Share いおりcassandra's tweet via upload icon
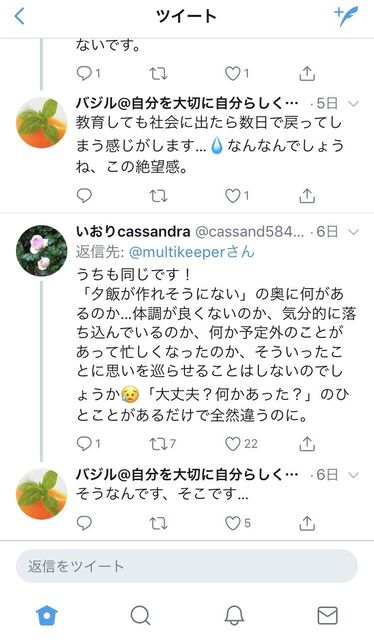This screenshot has width=374, height=640. (307, 444)
